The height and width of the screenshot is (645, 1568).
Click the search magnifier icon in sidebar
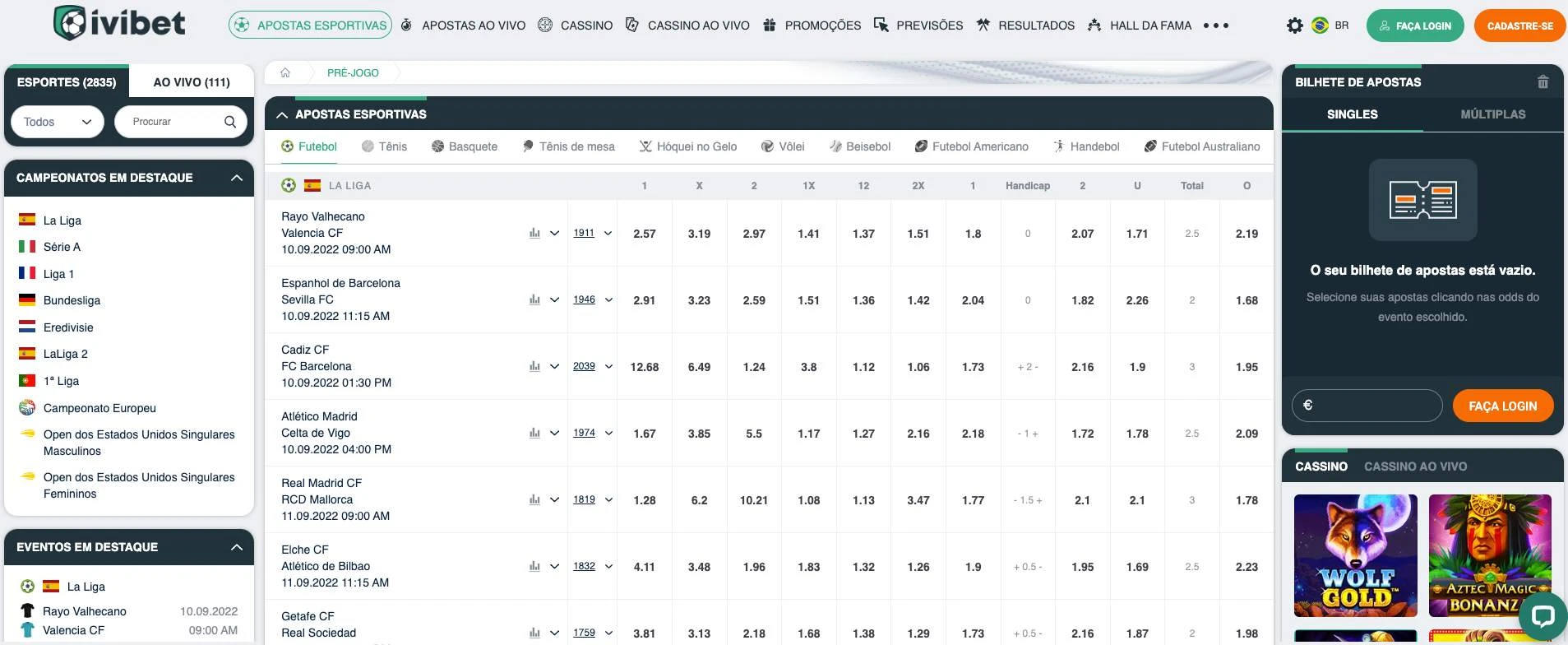230,122
